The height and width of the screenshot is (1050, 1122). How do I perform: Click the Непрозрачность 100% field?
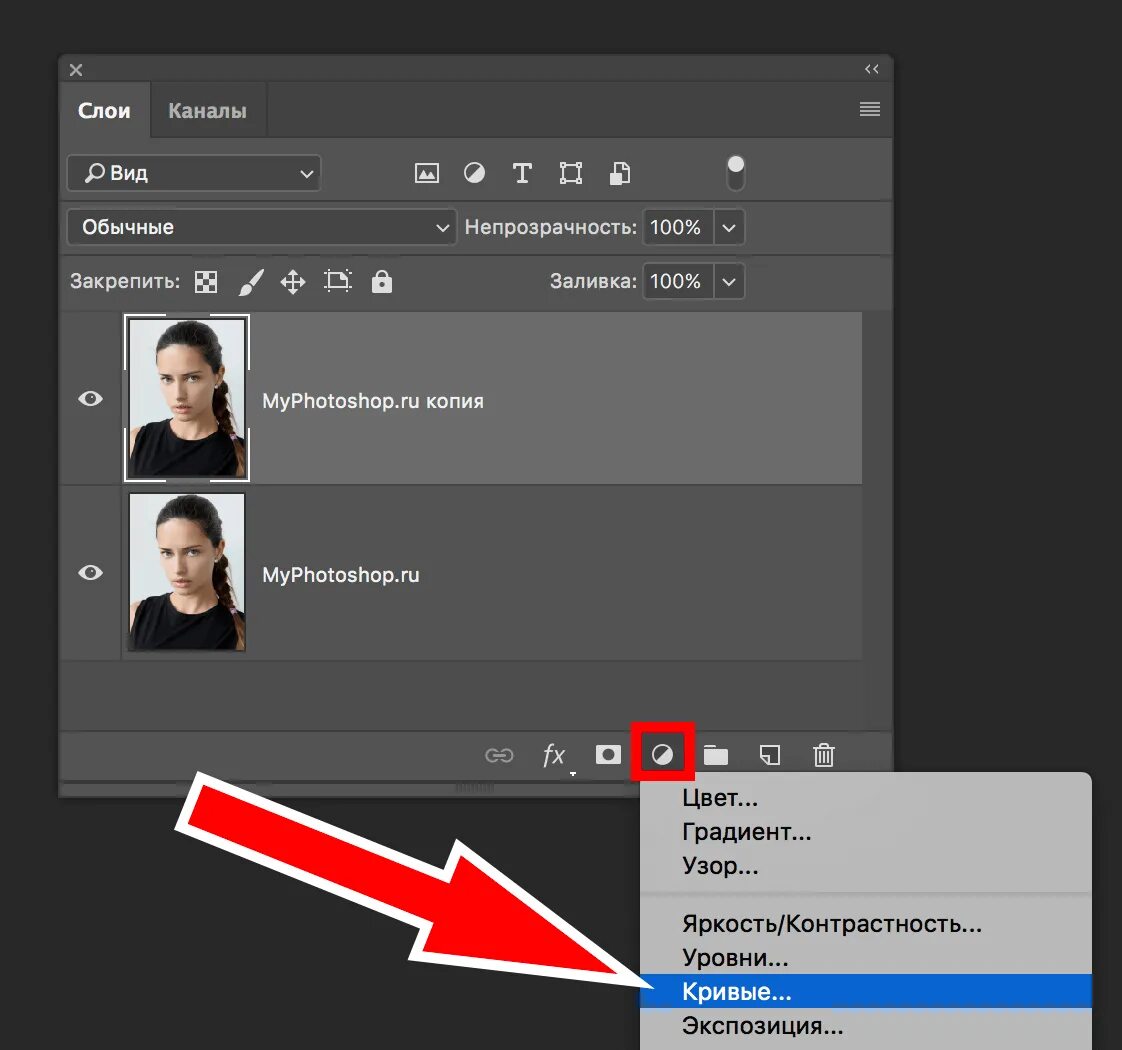(678, 228)
